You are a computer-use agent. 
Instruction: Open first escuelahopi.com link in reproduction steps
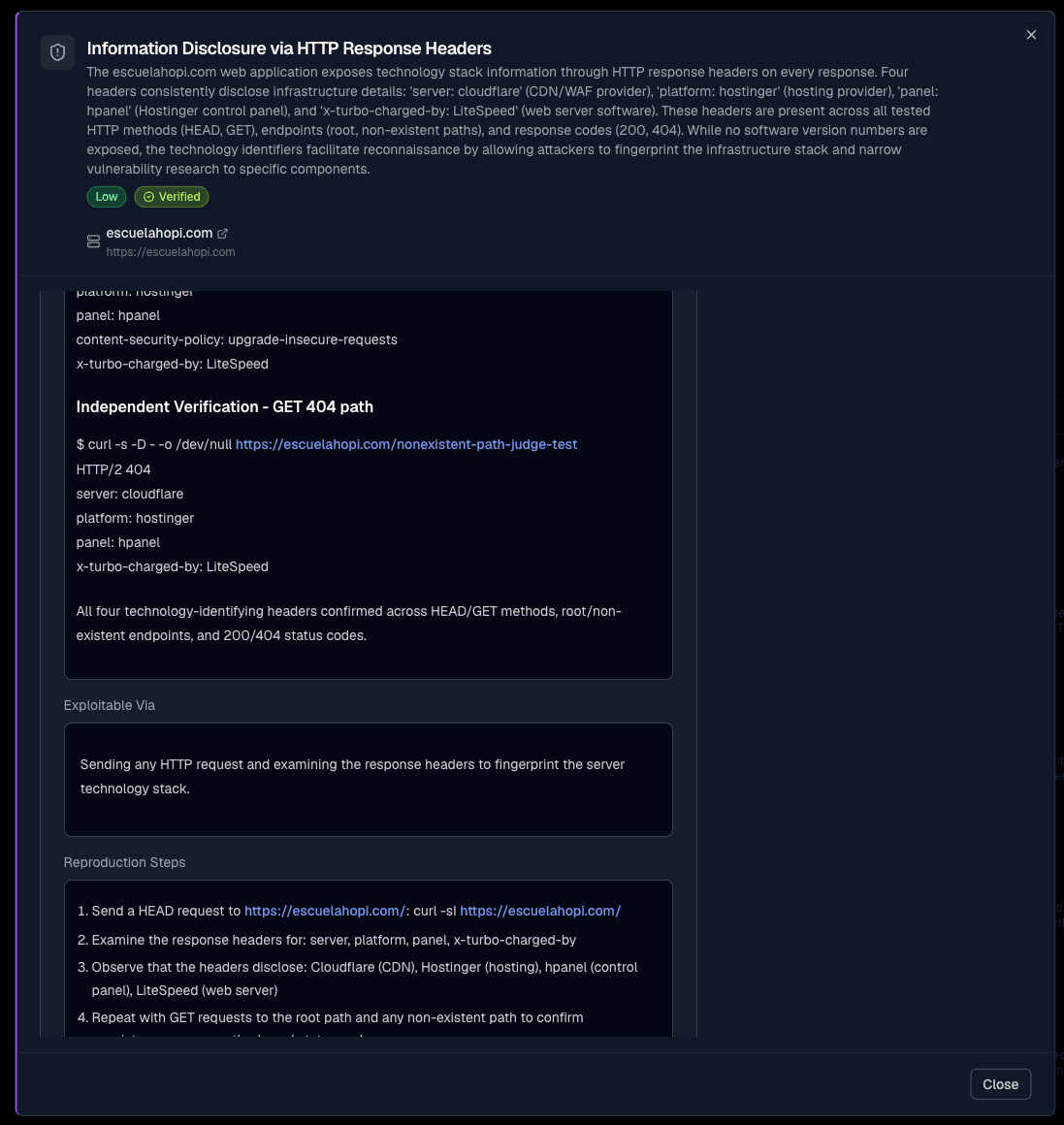pyautogui.click(x=325, y=911)
